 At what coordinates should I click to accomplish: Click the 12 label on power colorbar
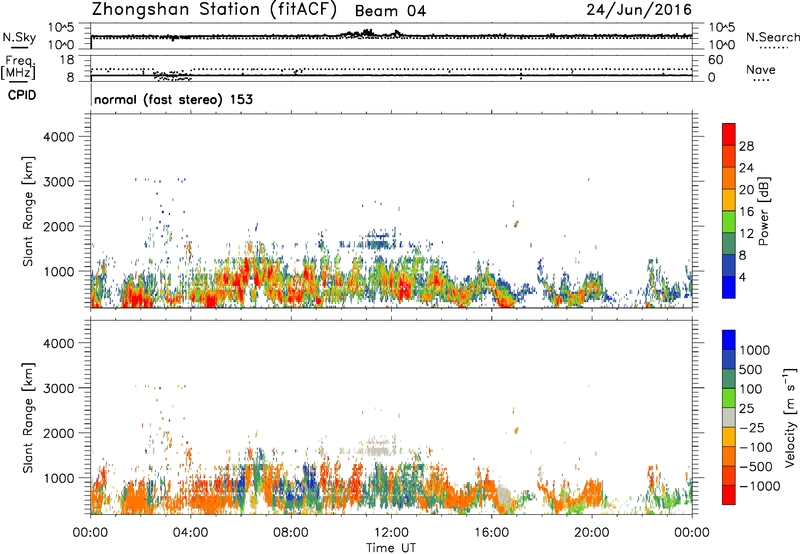tap(746, 234)
